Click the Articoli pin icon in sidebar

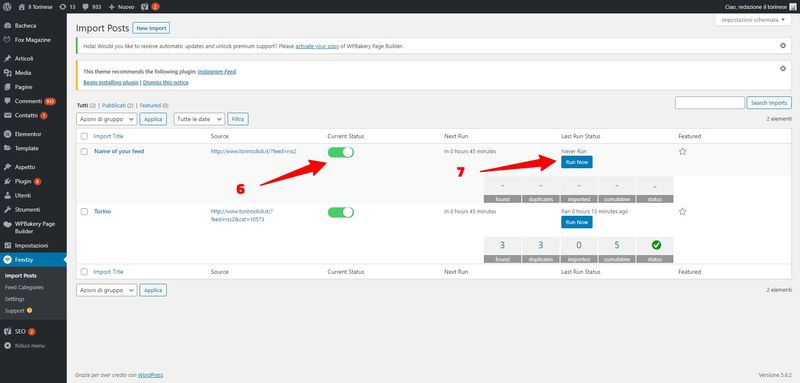tap(7, 59)
